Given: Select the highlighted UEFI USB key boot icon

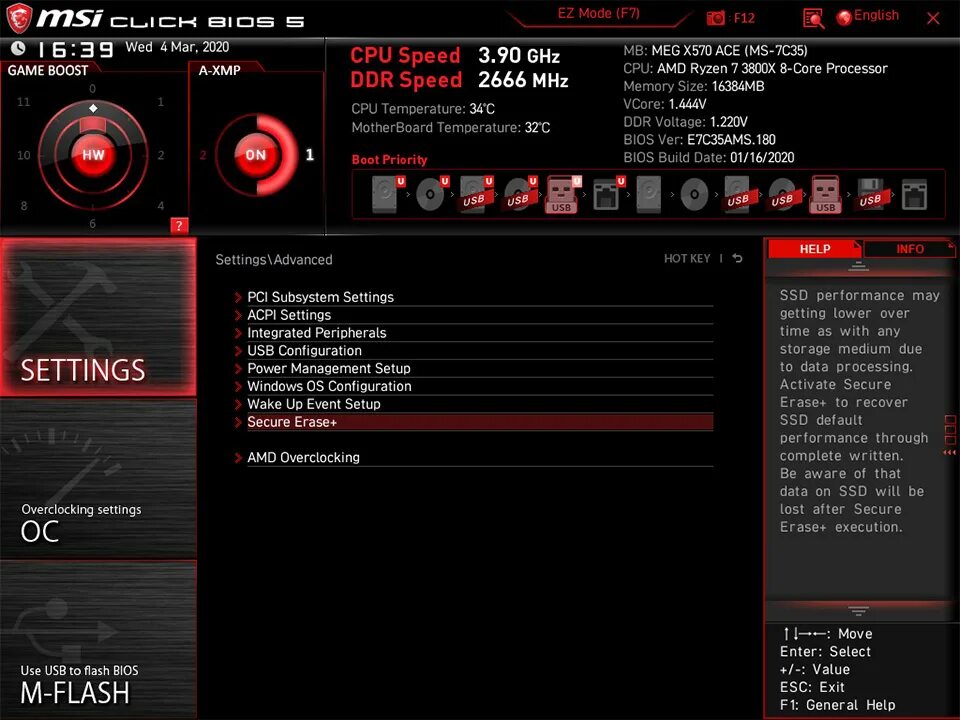Looking at the screenshot, I should click(563, 194).
